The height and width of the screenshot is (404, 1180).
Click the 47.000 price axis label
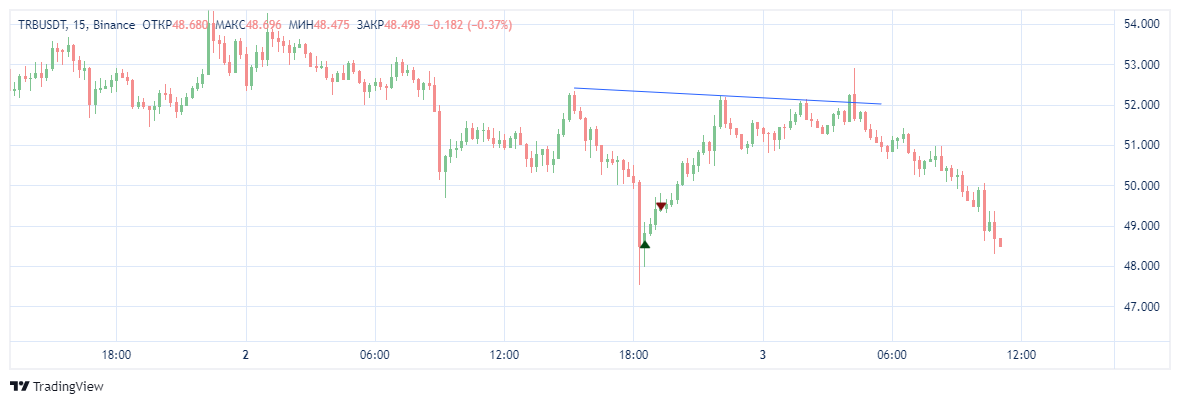[1140, 307]
